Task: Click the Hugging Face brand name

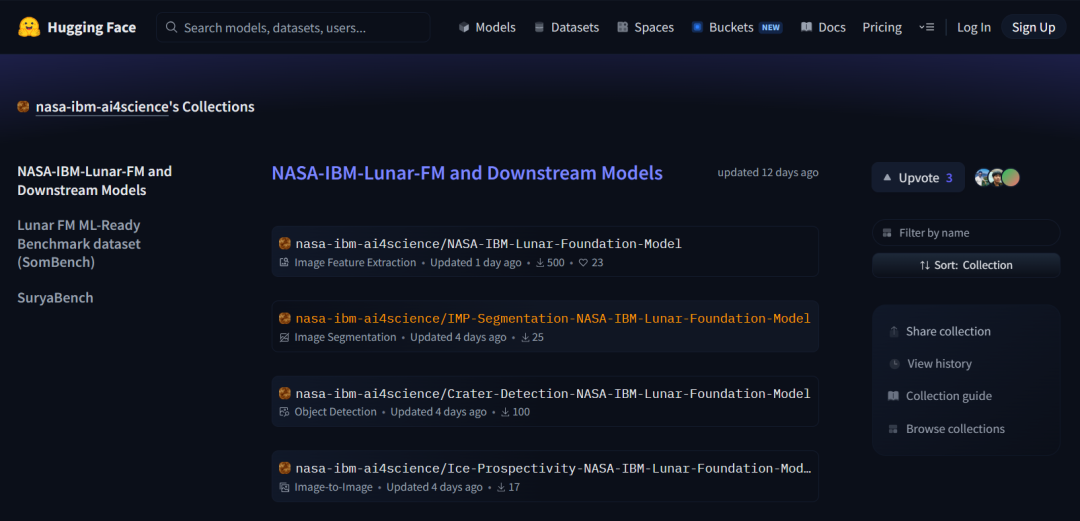Action: (x=92, y=28)
